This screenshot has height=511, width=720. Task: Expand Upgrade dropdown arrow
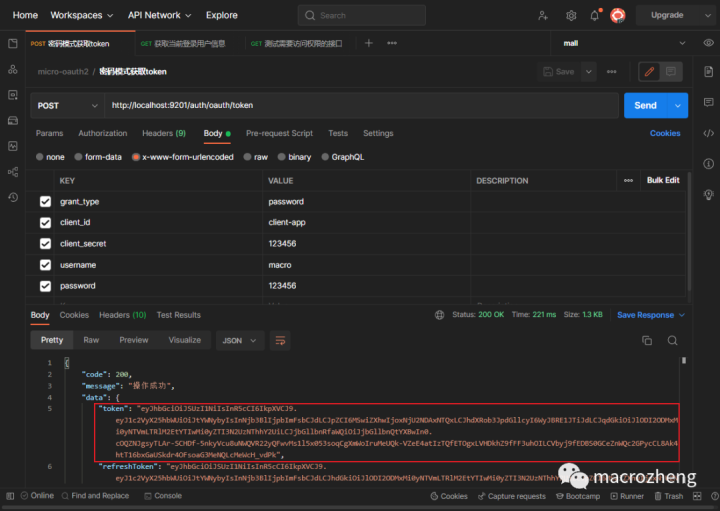pyautogui.click(x=707, y=16)
